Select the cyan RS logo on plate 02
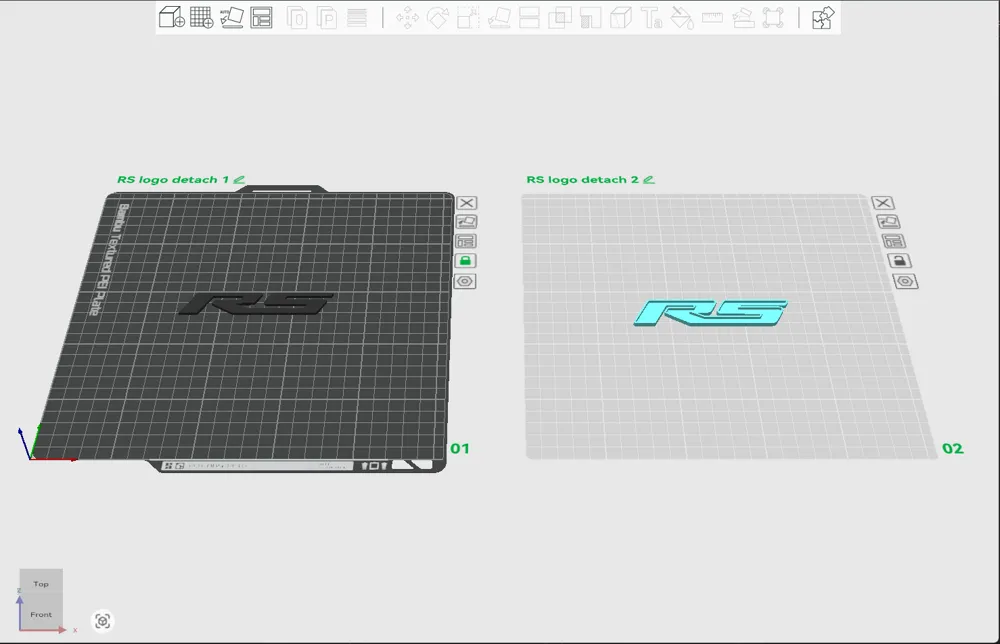 pyautogui.click(x=711, y=313)
